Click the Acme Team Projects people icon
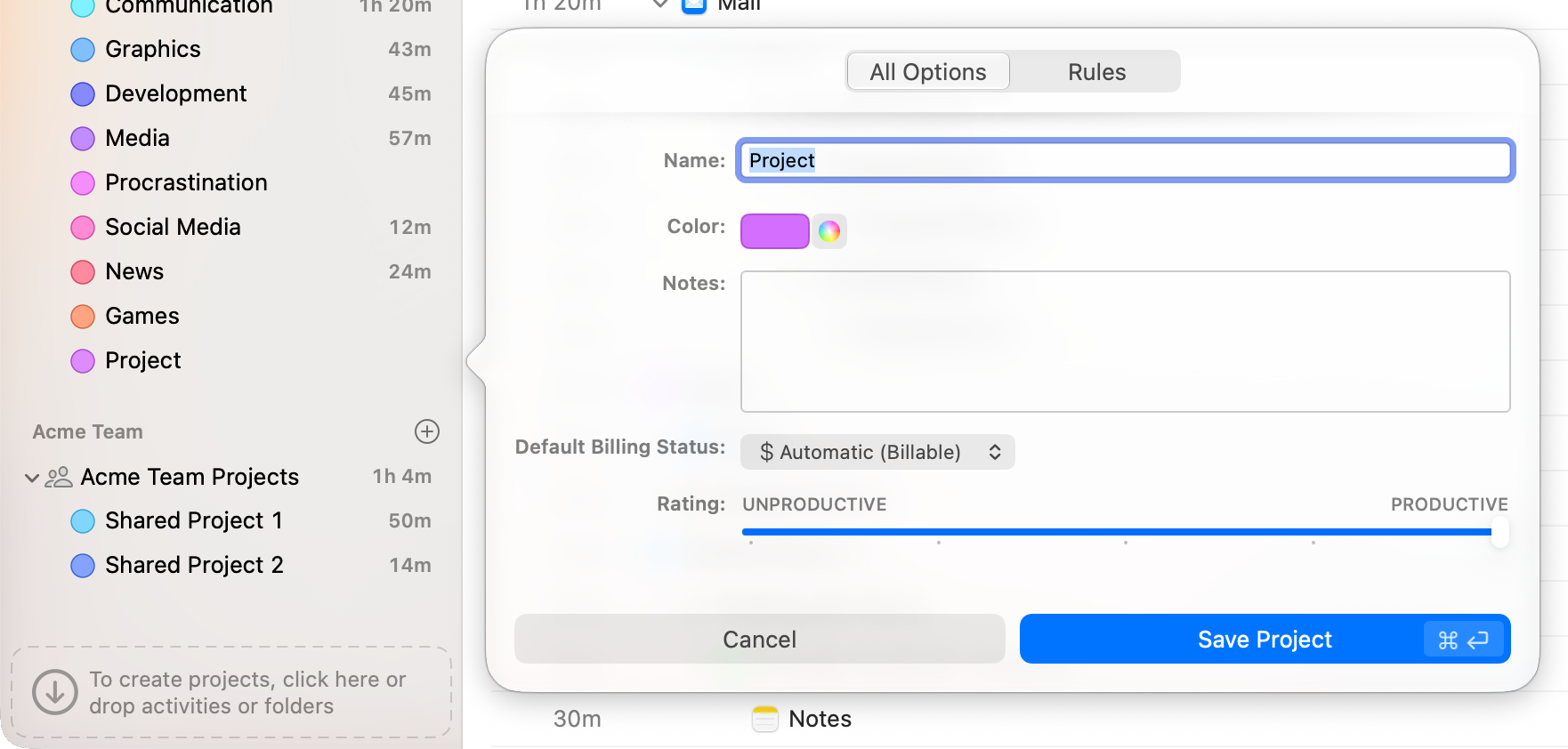The image size is (1568, 749). (59, 478)
